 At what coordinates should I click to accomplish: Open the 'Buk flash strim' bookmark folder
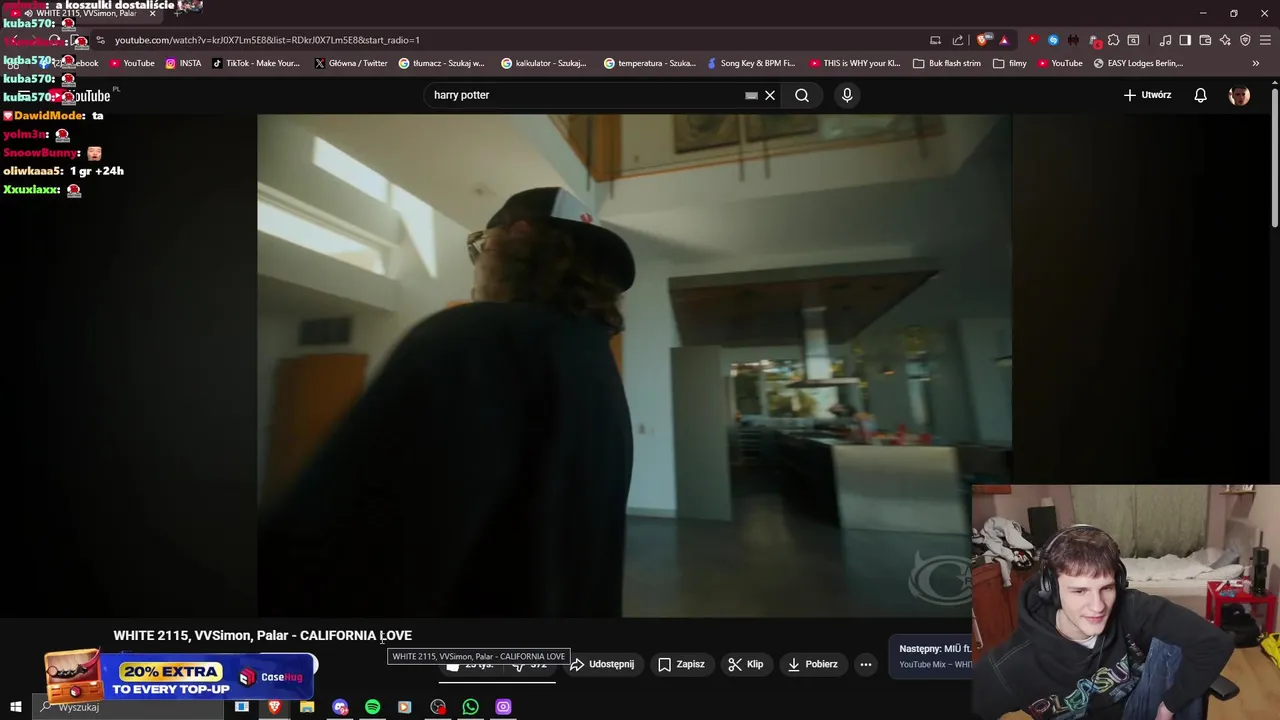coord(946,63)
